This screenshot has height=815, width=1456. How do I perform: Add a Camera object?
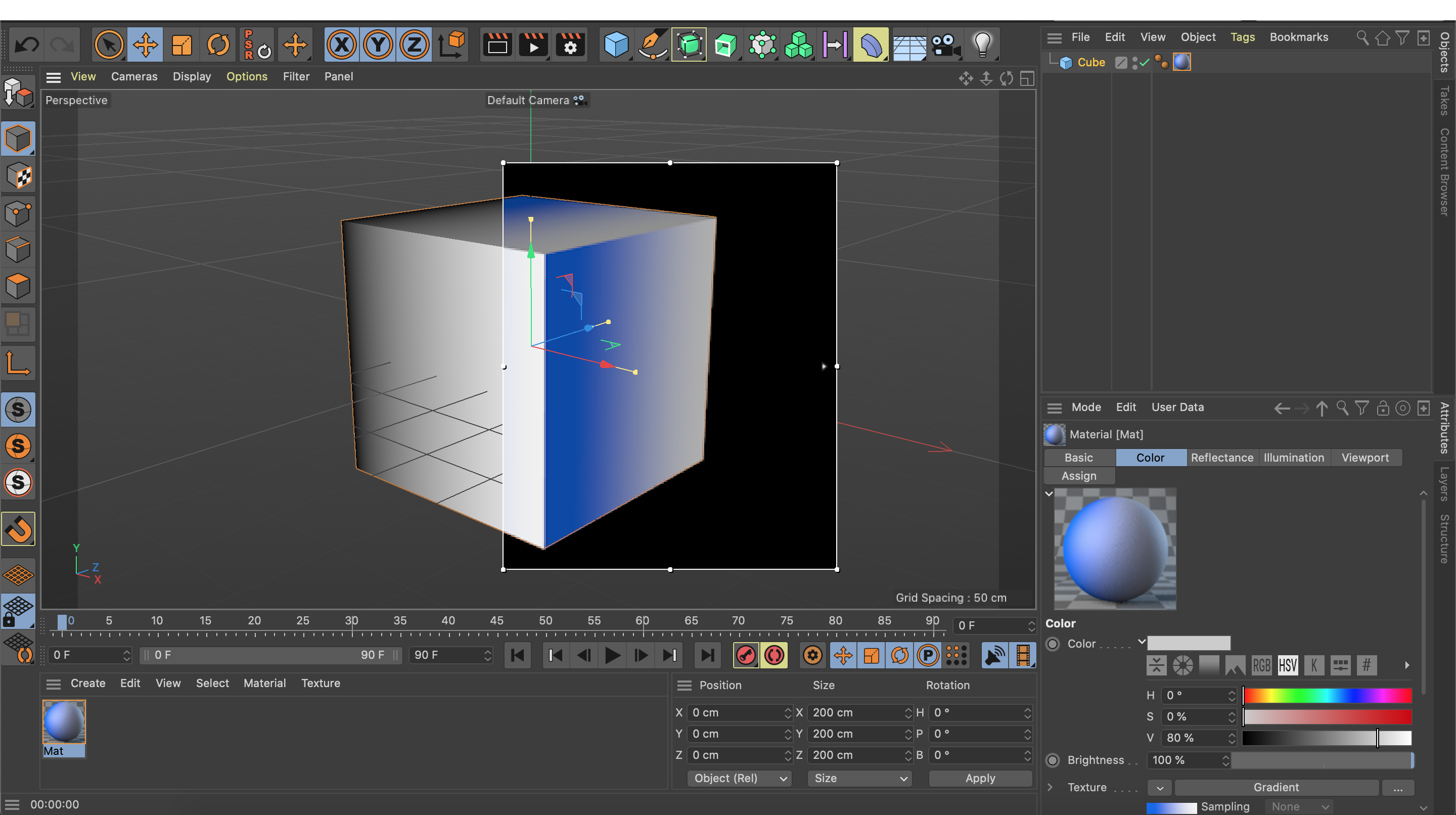945,44
